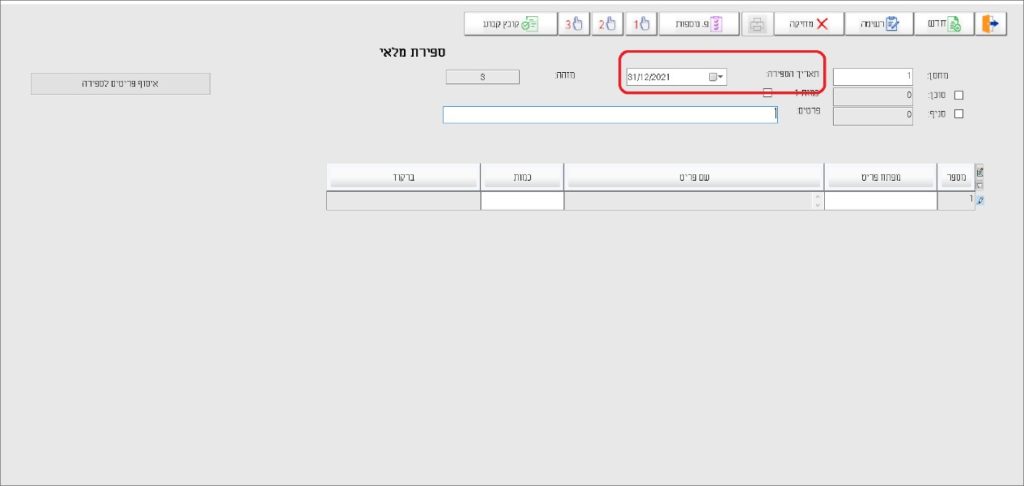Click the hand pointer 3 button

pos(574,24)
